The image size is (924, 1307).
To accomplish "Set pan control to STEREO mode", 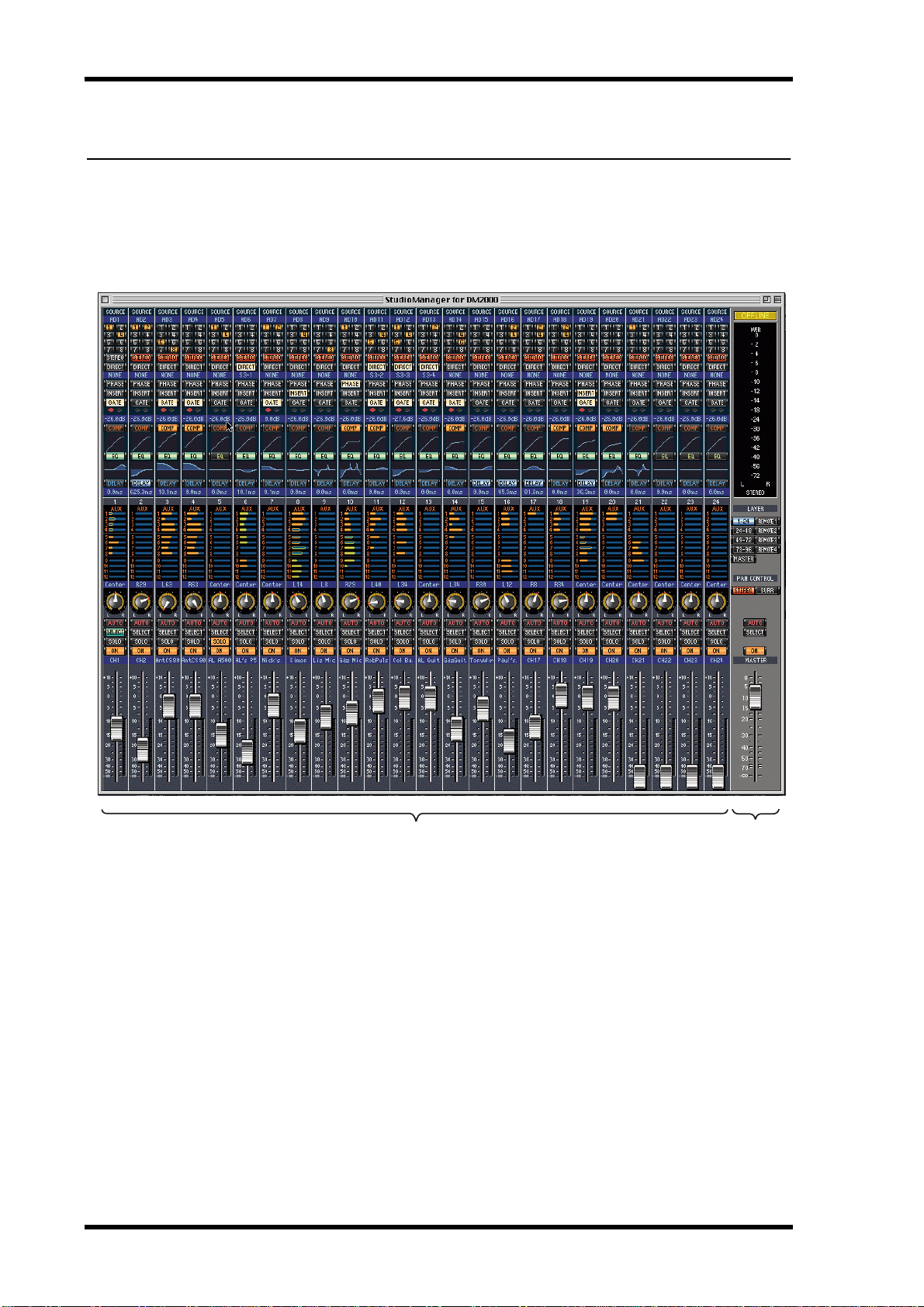I will tap(743, 590).
